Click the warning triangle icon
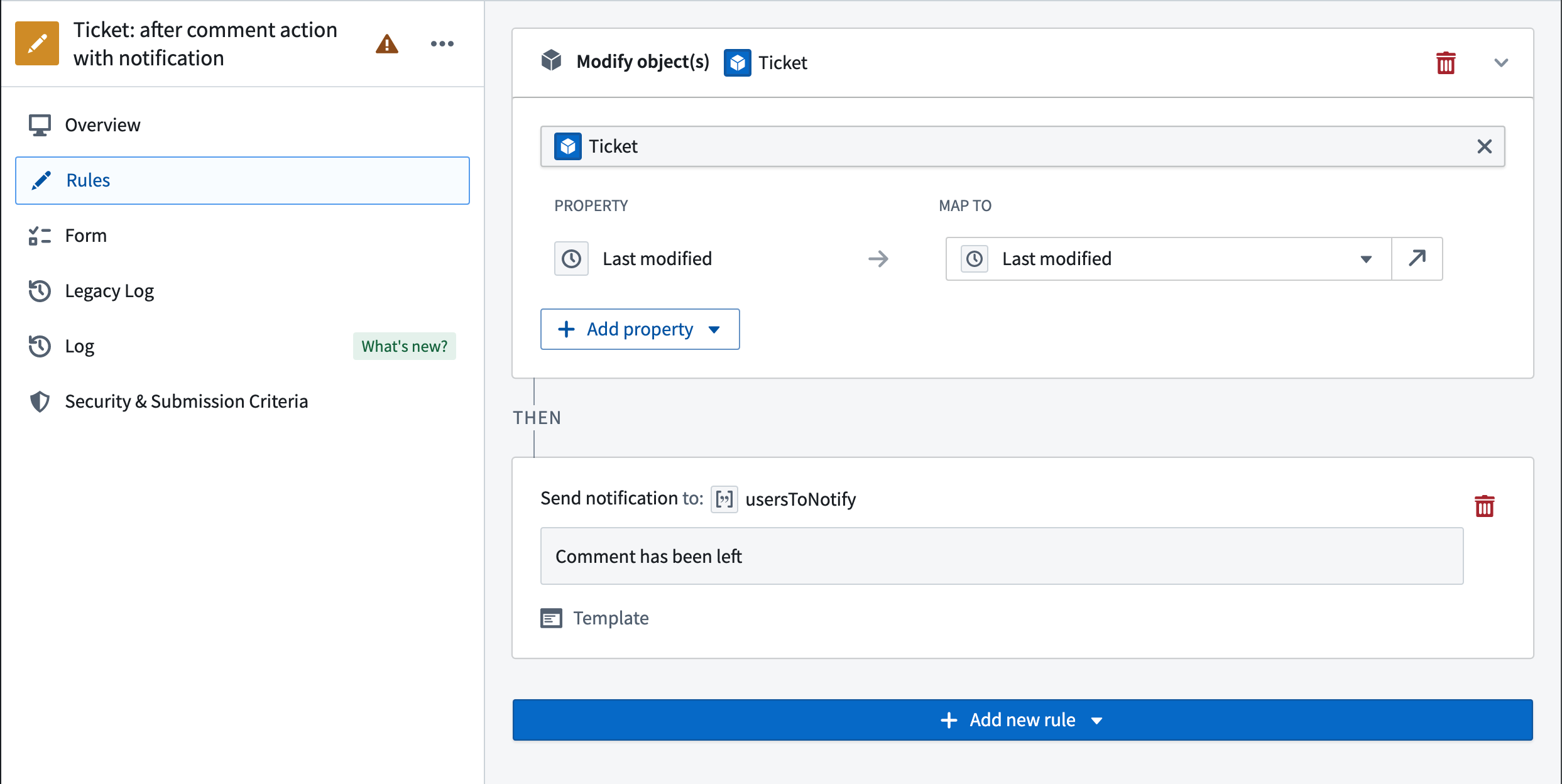The width and height of the screenshot is (1562, 784). coord(387,44)
